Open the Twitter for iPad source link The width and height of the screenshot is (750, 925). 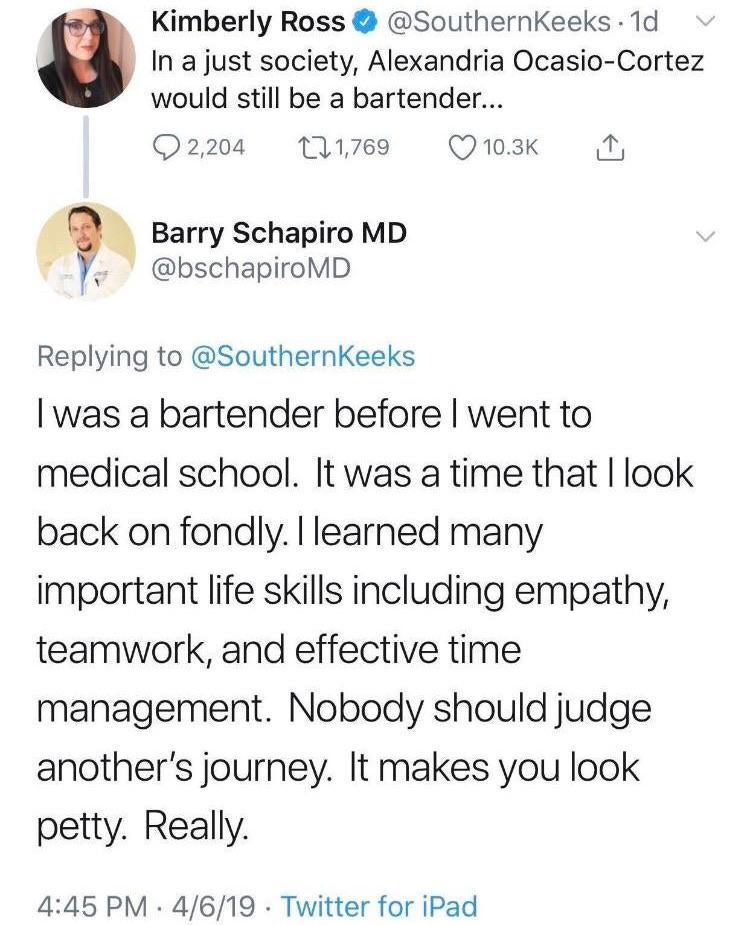pyautogui.click(x=380, y=906)
